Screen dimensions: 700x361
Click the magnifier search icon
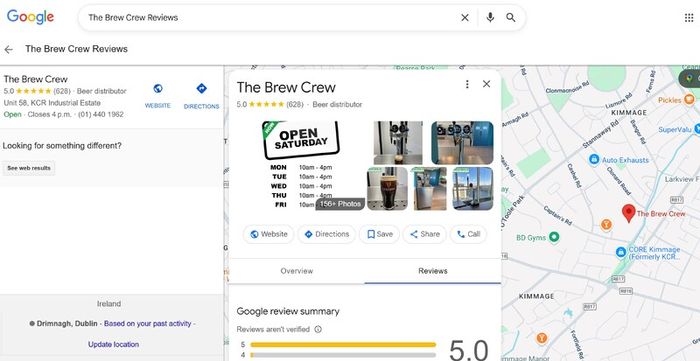(511, 17)
